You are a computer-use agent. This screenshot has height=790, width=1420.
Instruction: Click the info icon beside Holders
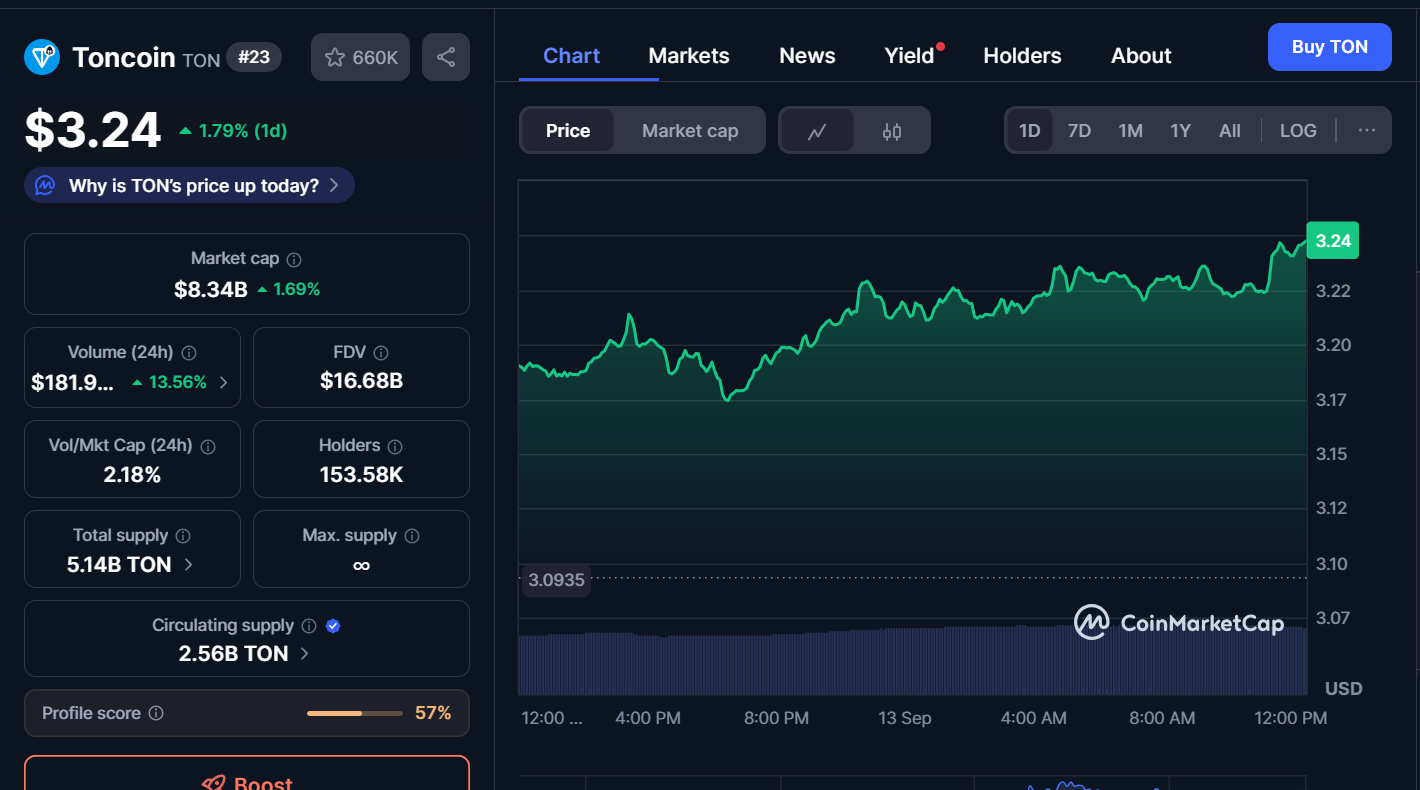(x=395, y=446)
